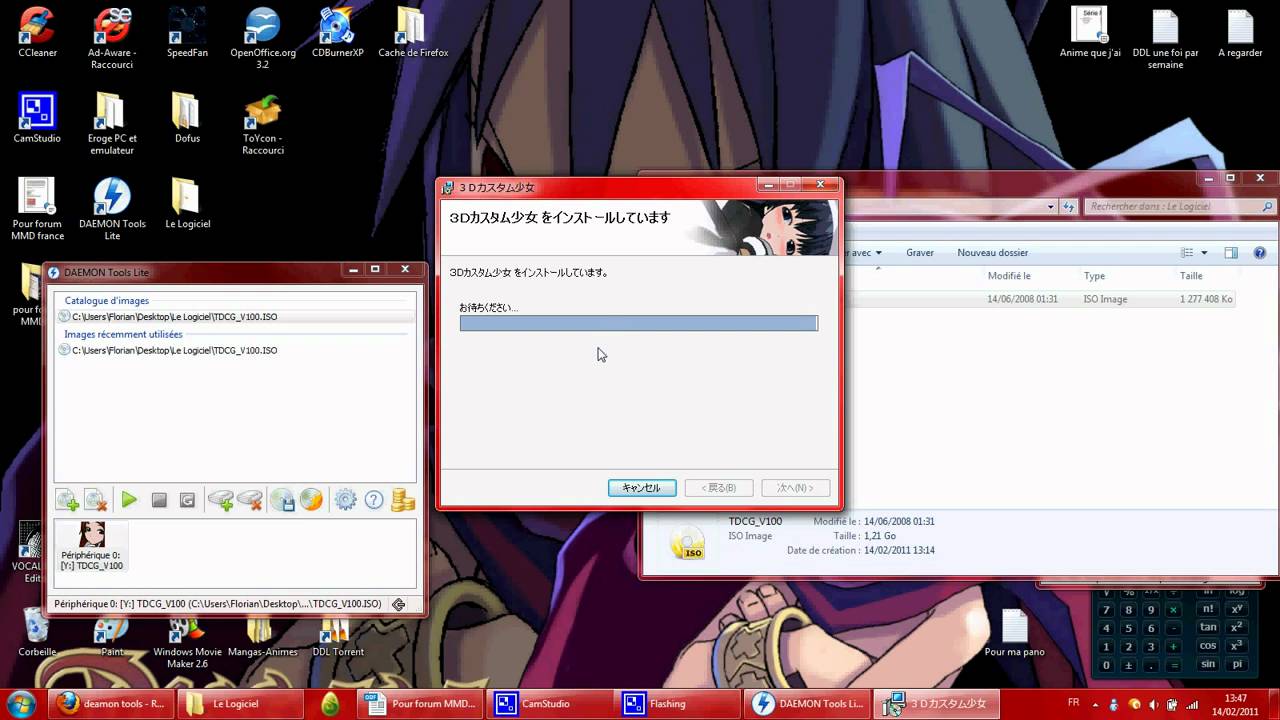Screen dimensions: 1280x720
Task: Open the Dofus folder on desktop
Action: pos(187,118)
